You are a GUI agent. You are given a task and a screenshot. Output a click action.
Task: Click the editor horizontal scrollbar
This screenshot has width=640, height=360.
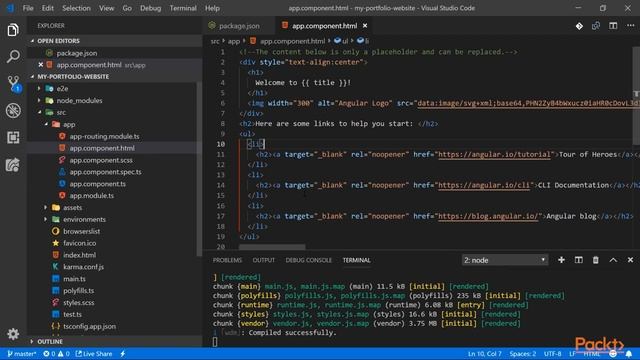(272, 247)
